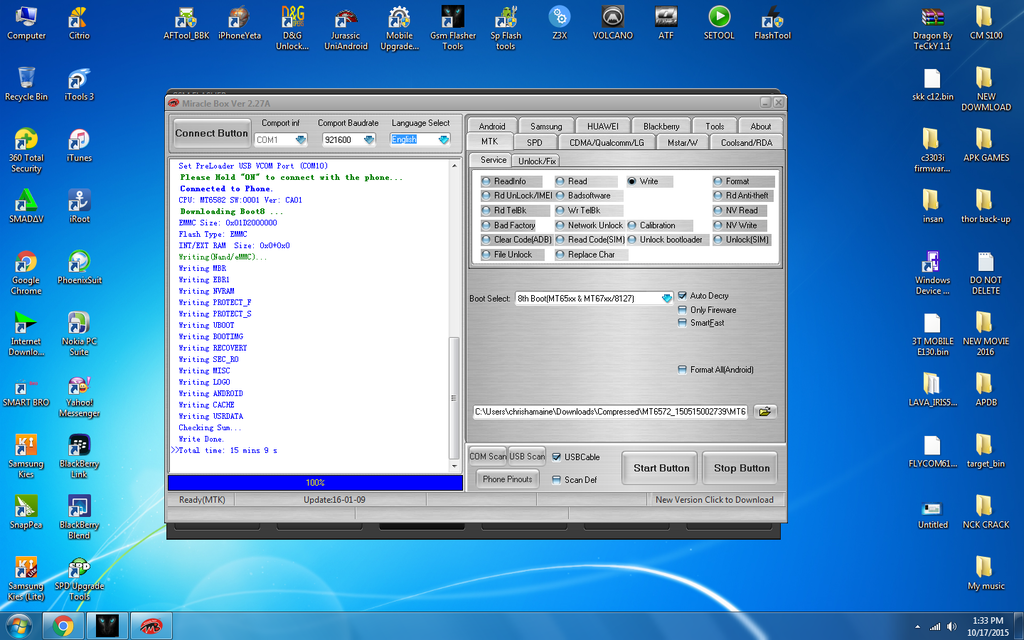
Task: Select the Gsm Flasher Tools icon
Action: point(453,29)
